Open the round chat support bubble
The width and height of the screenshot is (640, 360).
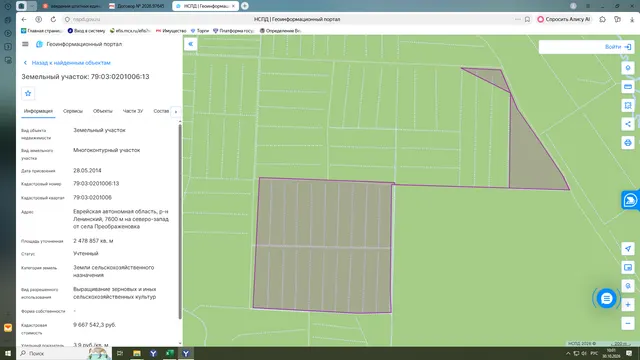(607, 298)
